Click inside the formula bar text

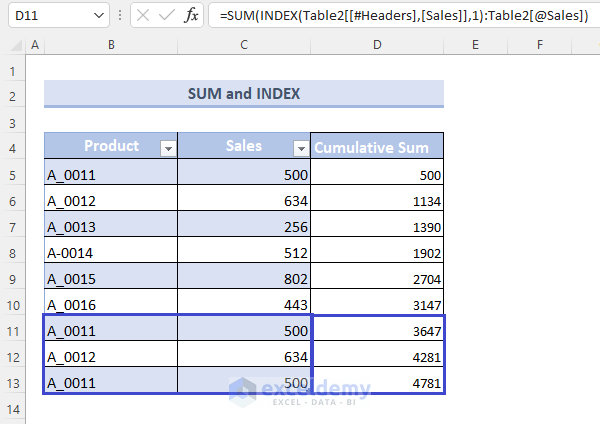pos(400,15)
